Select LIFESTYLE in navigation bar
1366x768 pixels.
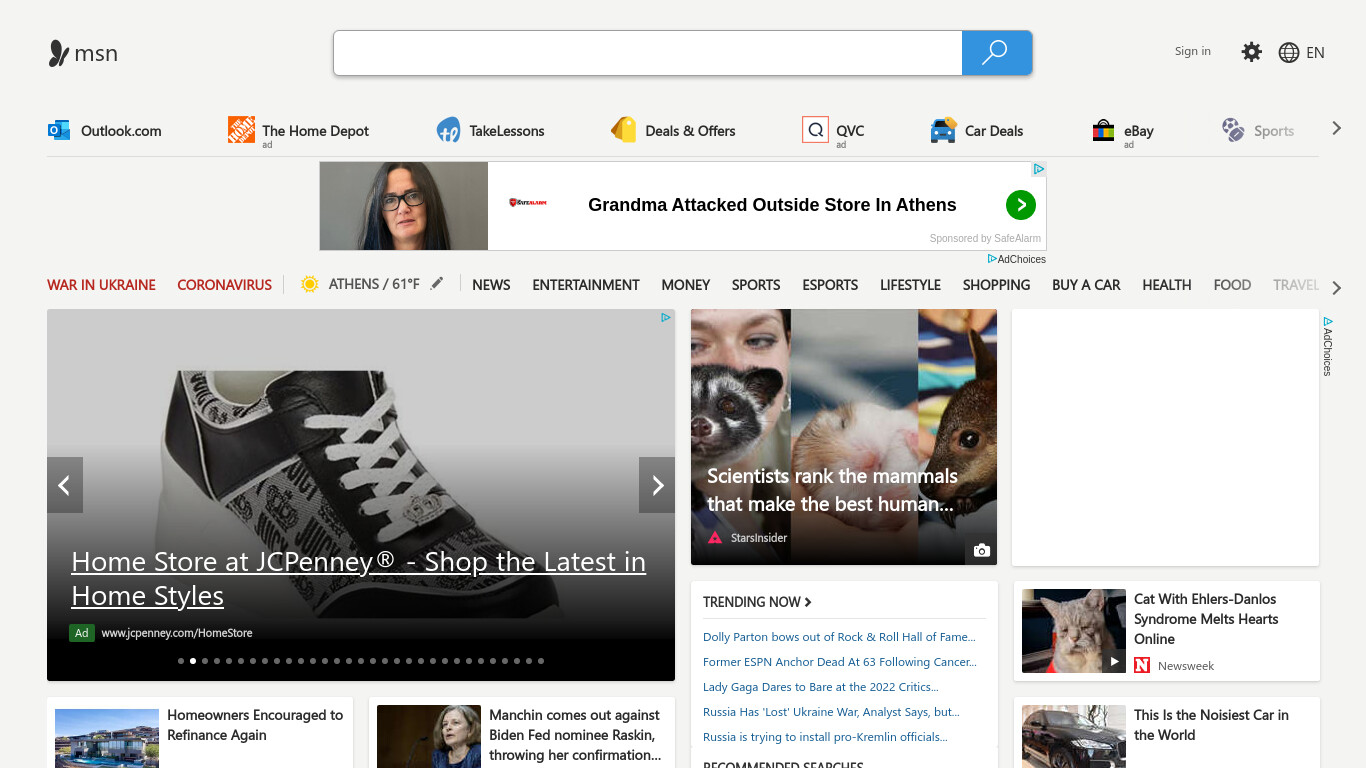[910, 285]
